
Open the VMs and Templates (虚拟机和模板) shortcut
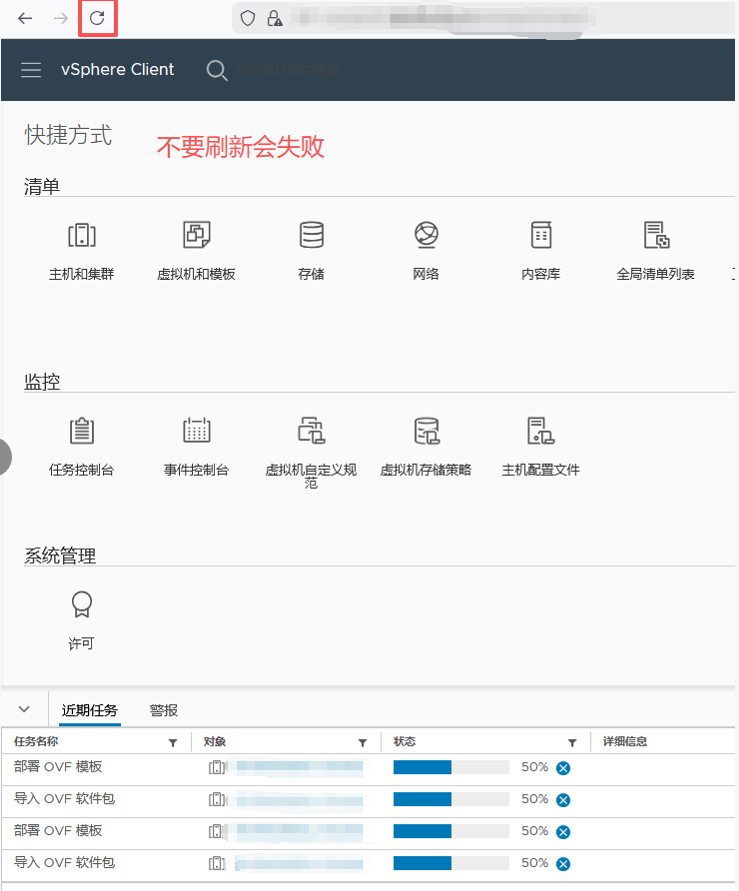196,236
